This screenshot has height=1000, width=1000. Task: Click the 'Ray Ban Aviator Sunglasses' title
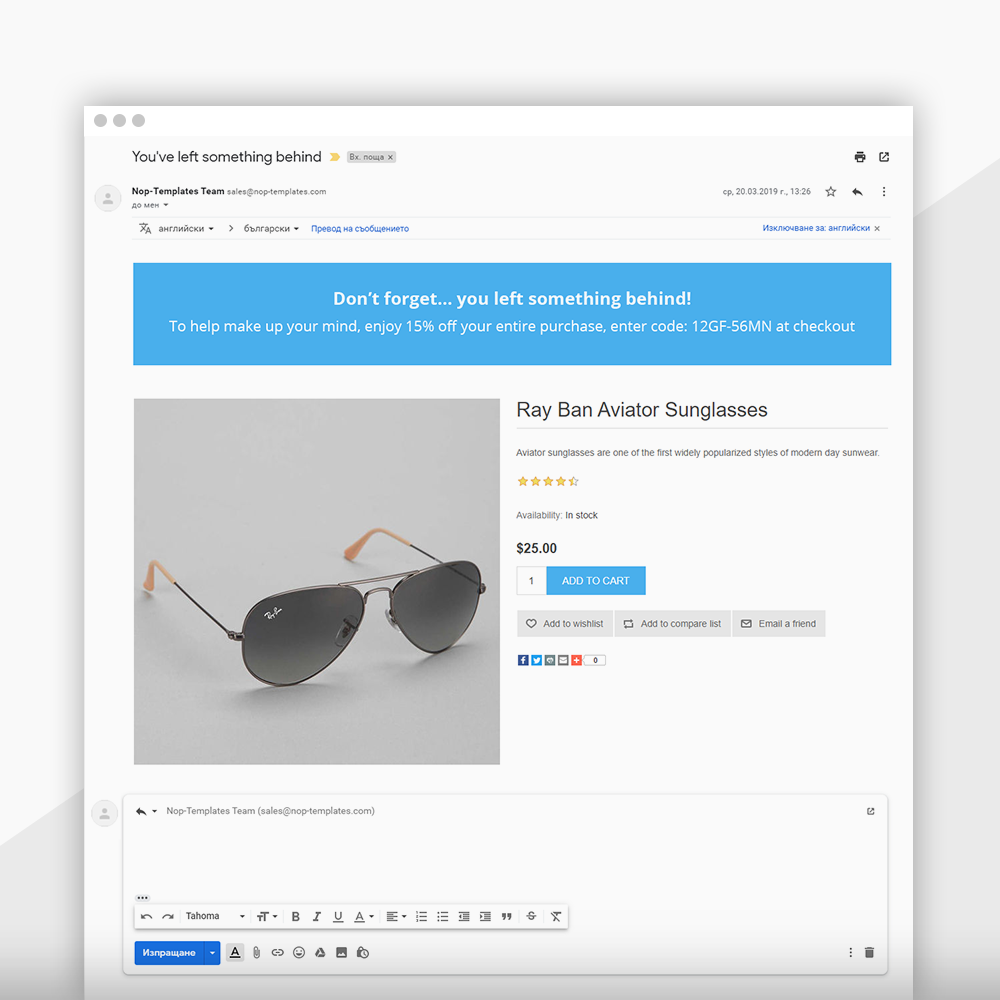(642, 409)
